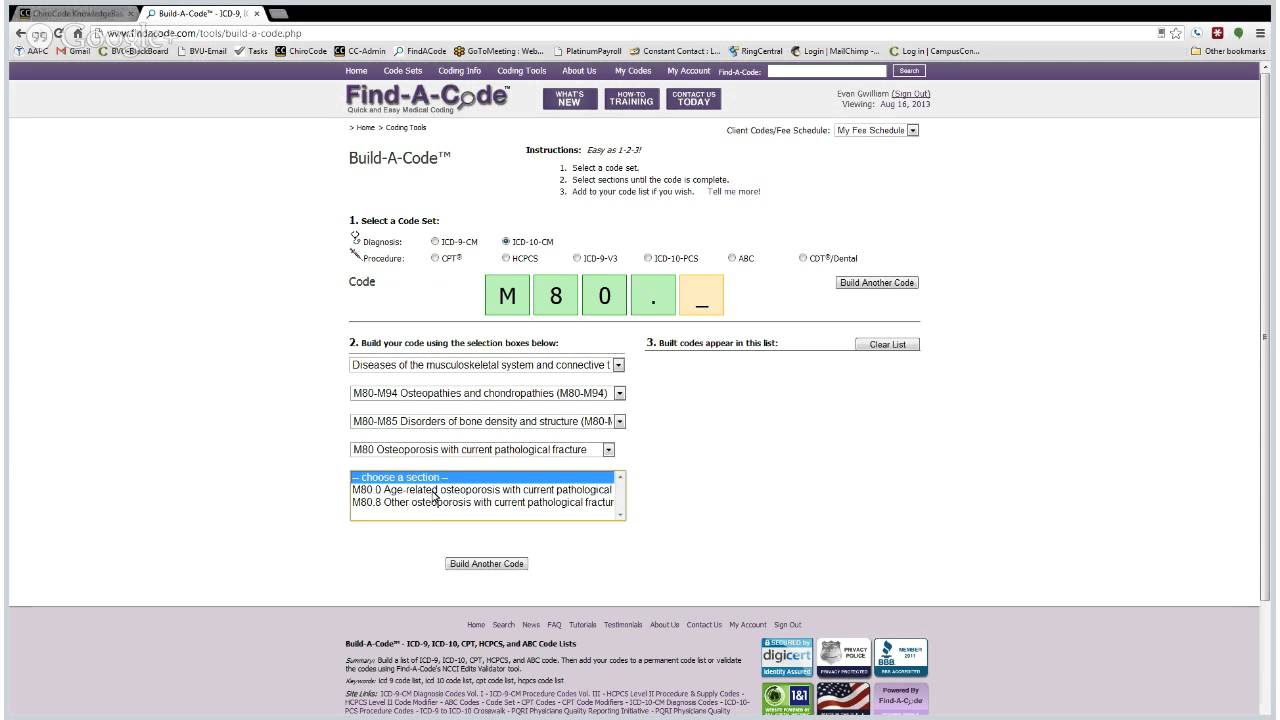
Task: Open the PlatinumPayroll bookmark
Action: point(588,51)
